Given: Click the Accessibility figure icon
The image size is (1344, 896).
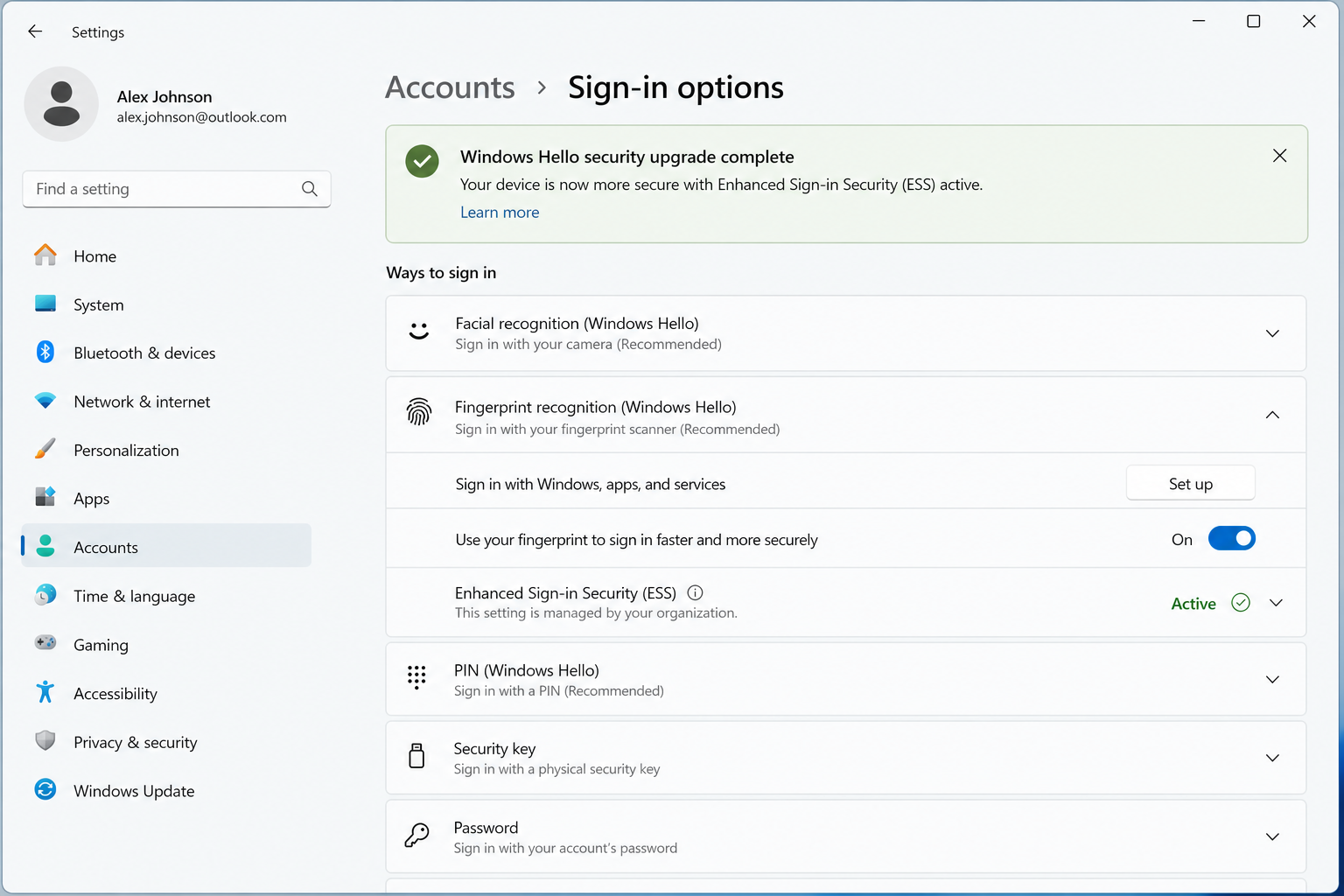Looking at the screenshot, I should pyautogui.click(x=45, y=692).
